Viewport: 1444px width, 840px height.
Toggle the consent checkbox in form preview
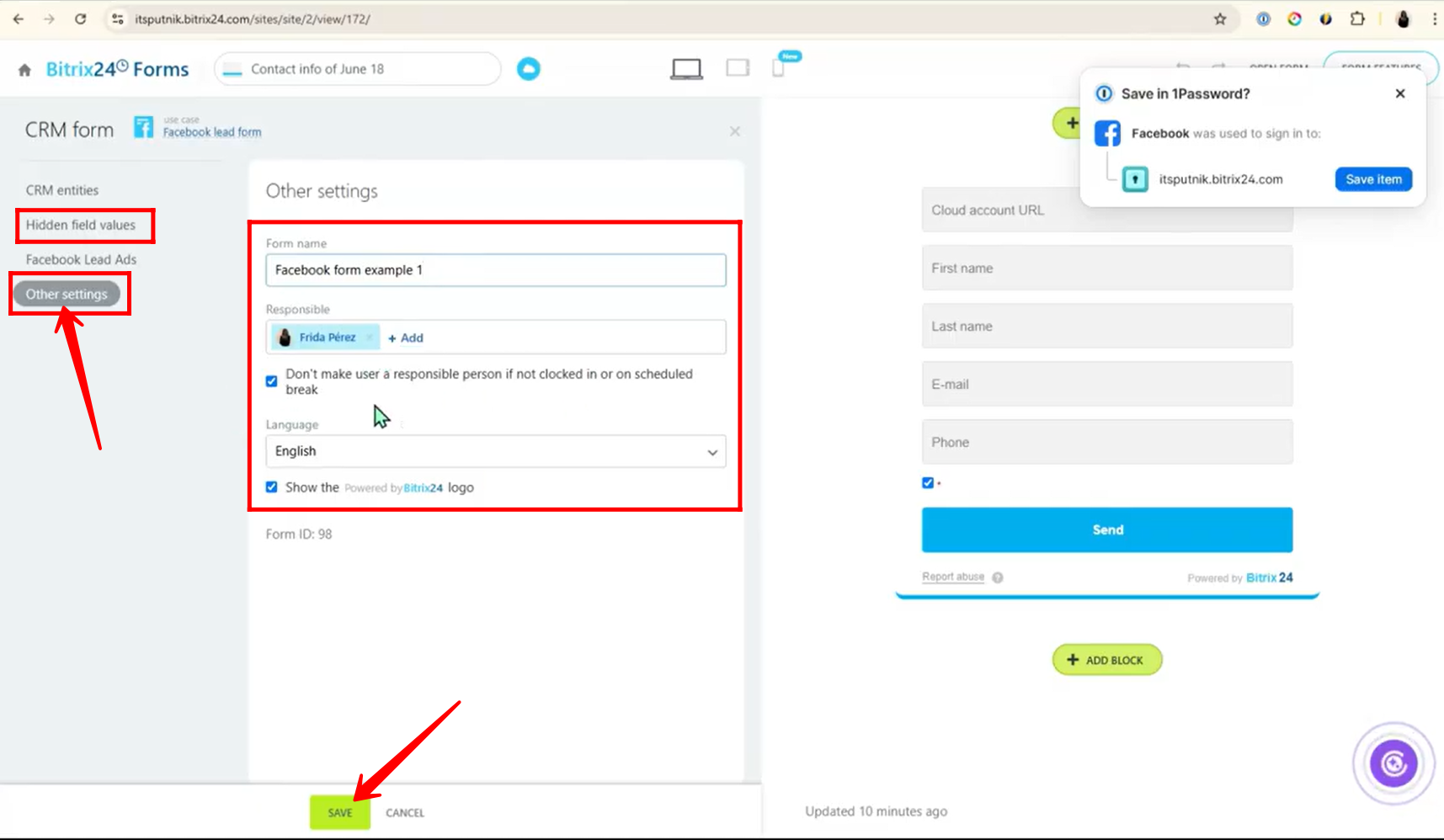[928, 483]
